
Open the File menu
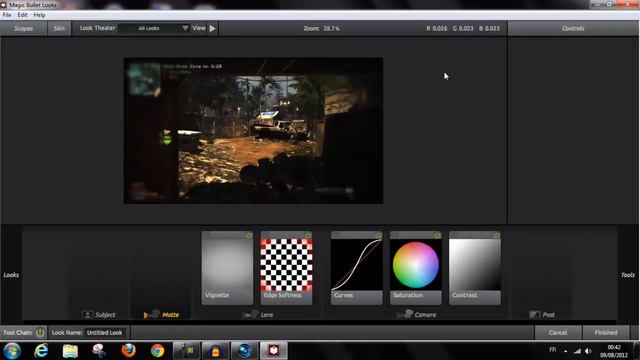click(x=7, y=15)
